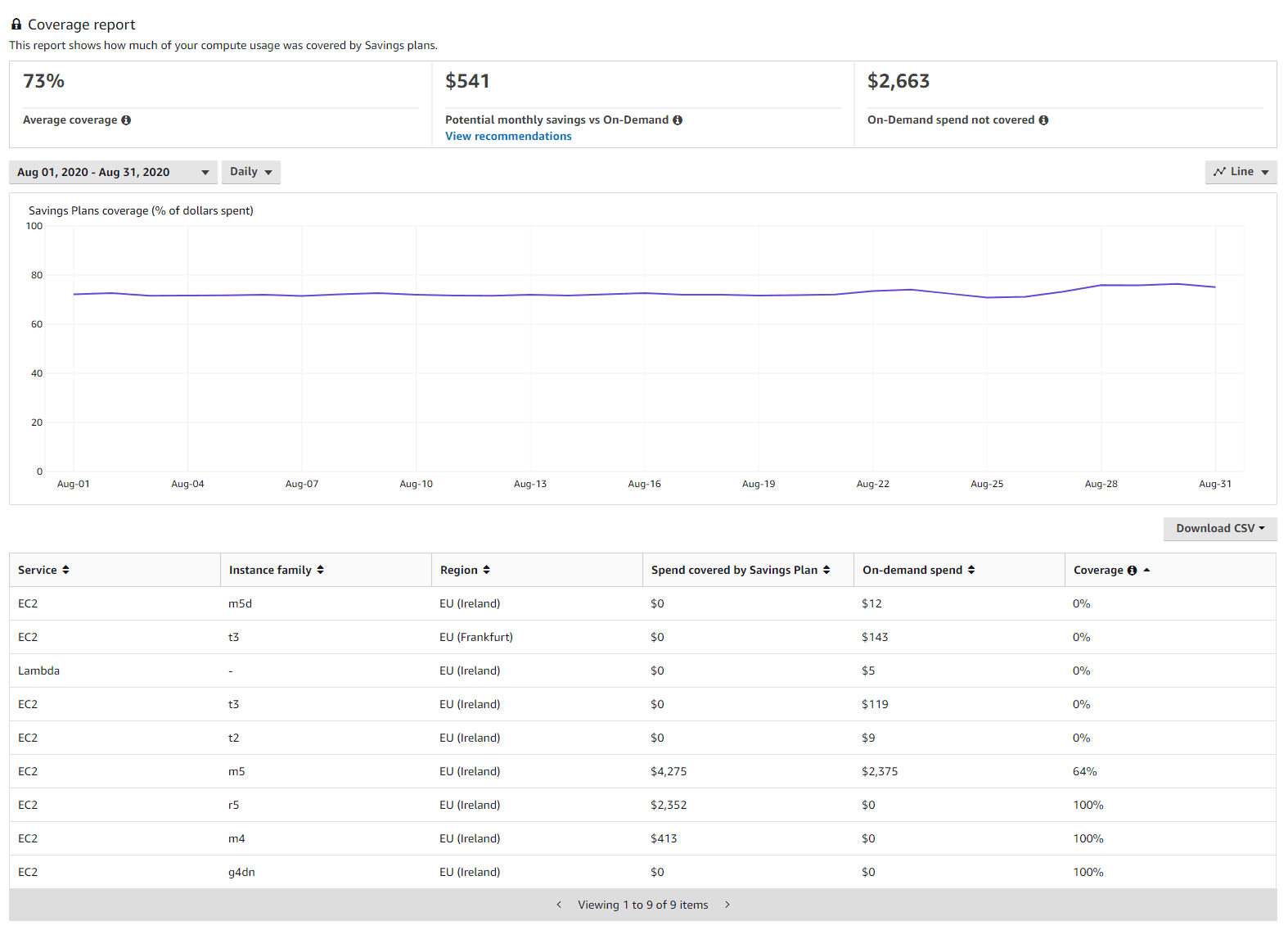Screen dimensions: 1288x930
Task: Sort table by Instance family column
Action: coord(320,570)
